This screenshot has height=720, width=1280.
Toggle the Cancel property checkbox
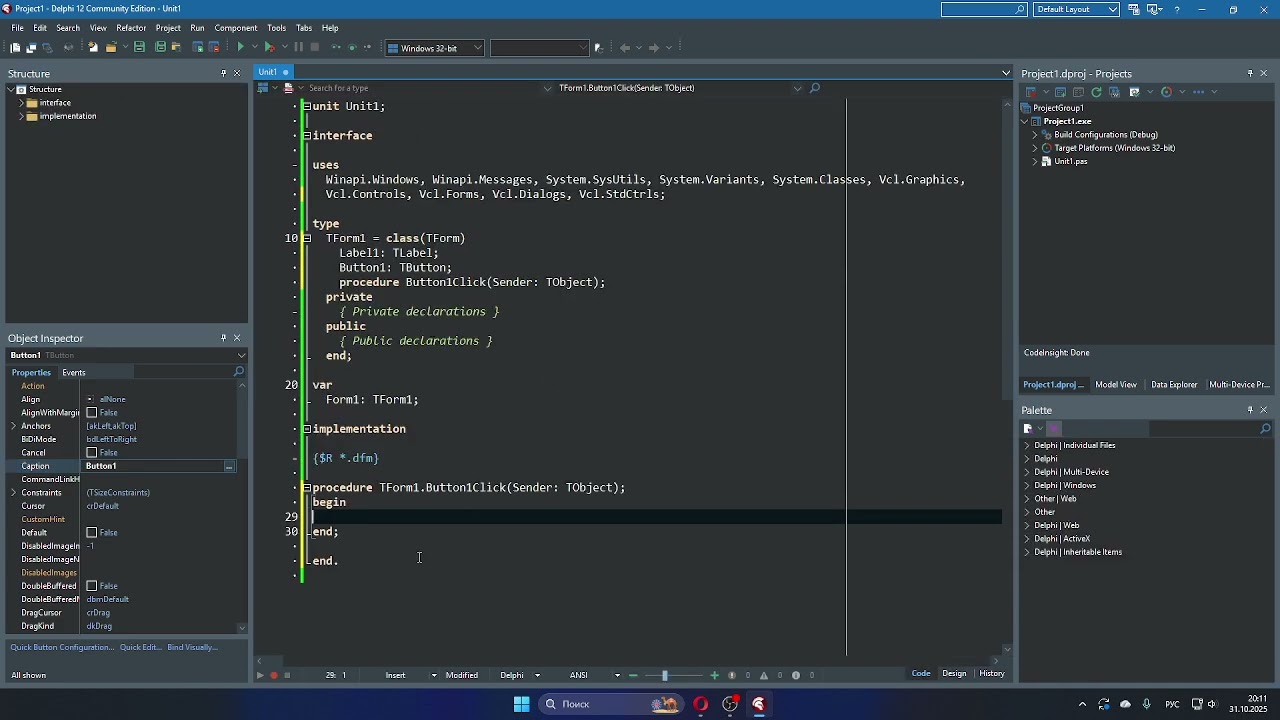coord(92,453)
